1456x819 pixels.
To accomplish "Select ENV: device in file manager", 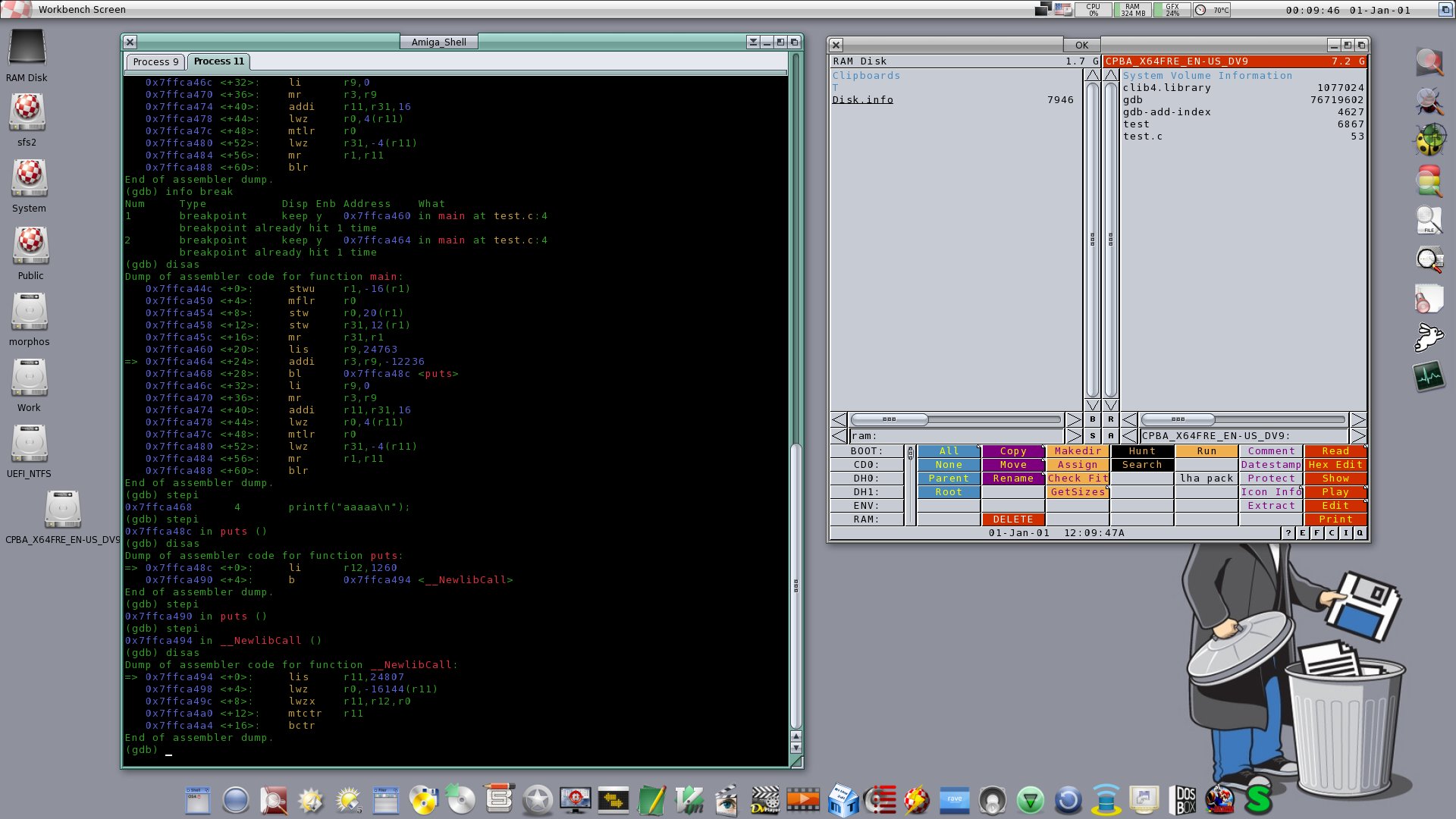I will point(867,506).
